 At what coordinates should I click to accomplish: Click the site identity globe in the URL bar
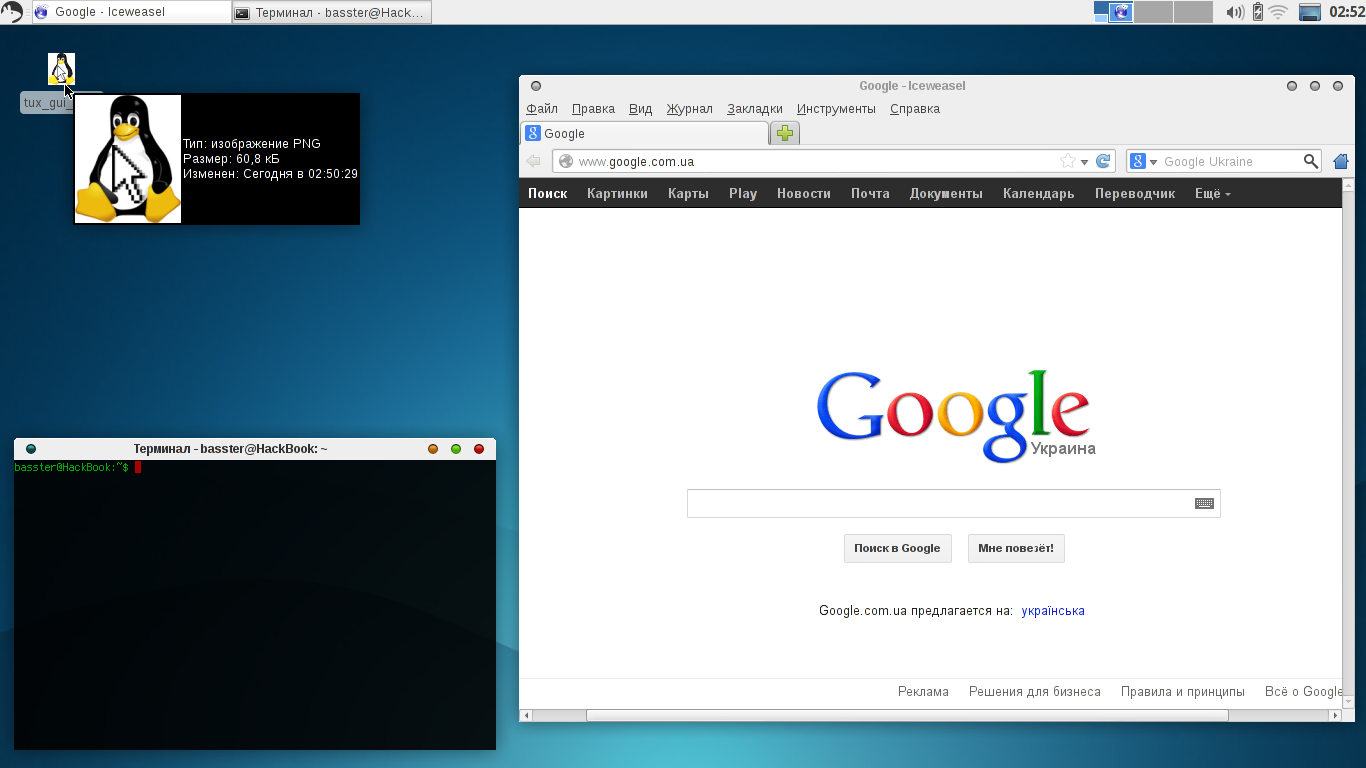coord(566,161)
